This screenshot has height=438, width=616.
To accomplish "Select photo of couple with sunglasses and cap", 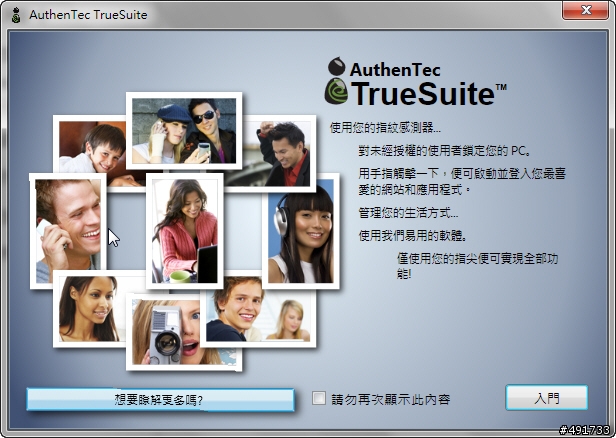I will [184, 131].
